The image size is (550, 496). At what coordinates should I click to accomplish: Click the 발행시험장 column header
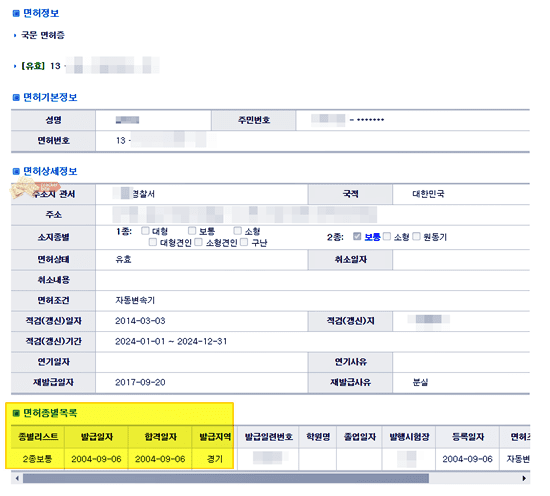click(x=409, y=437)
